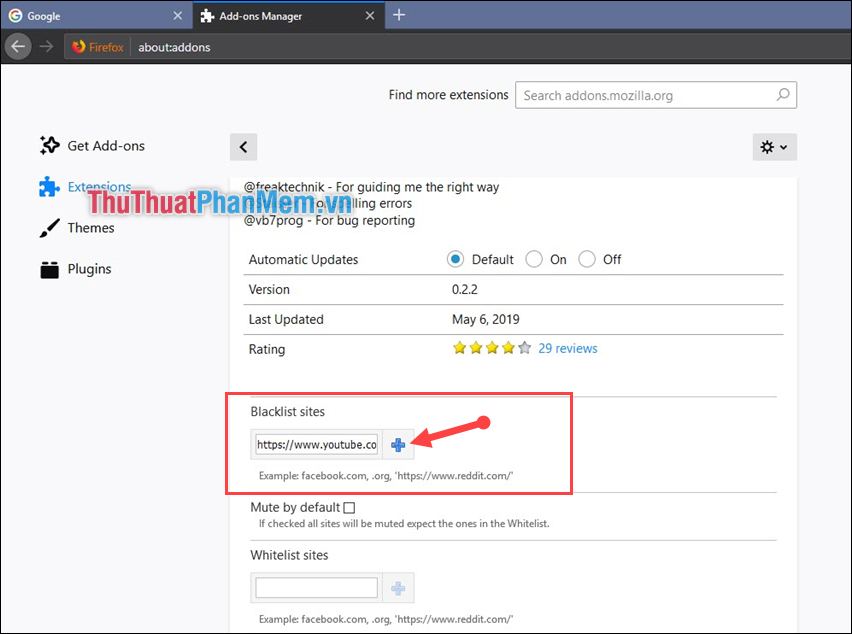The width and height of the screenshot is (852, 634).
Task: Select the Extensions puzzle piece icon
Action: 49,186
